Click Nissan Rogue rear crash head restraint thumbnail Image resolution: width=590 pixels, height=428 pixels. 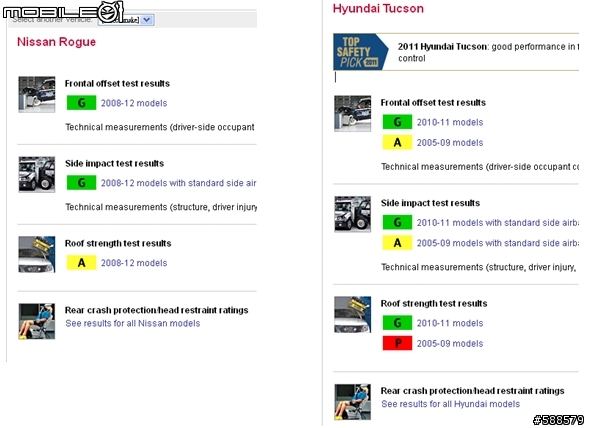tap(37, 321)
